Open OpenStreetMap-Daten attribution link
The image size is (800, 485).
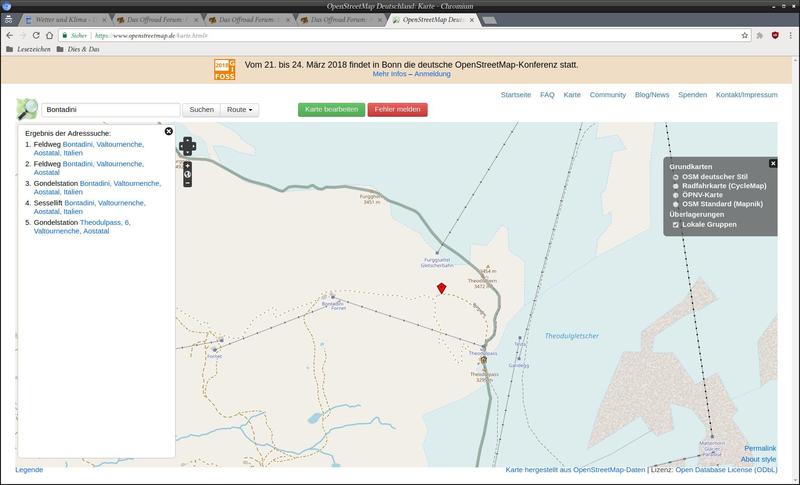point(609,470)
